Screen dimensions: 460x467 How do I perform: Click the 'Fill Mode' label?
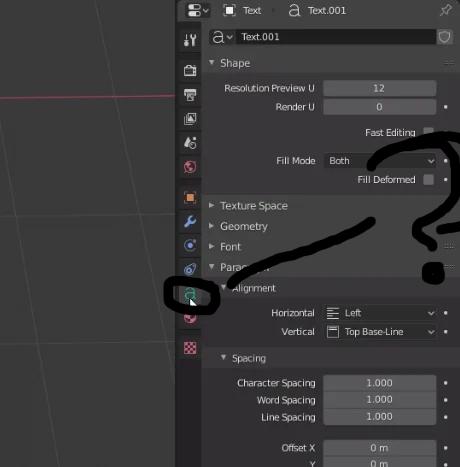coord(296,161)
